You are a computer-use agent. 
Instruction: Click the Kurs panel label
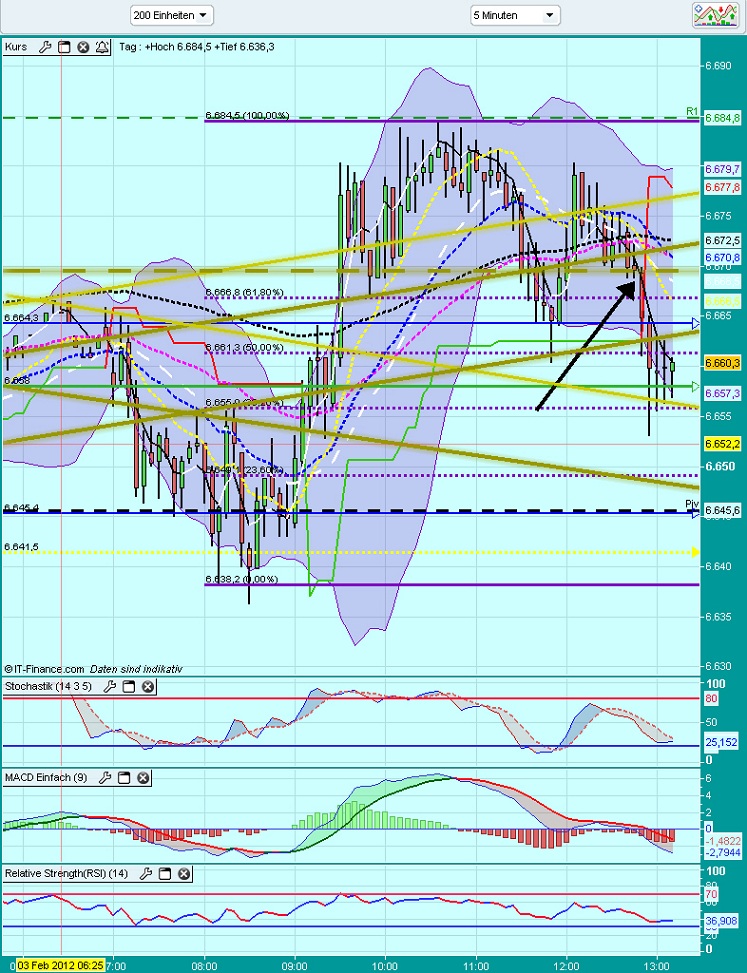coord(16,47)
